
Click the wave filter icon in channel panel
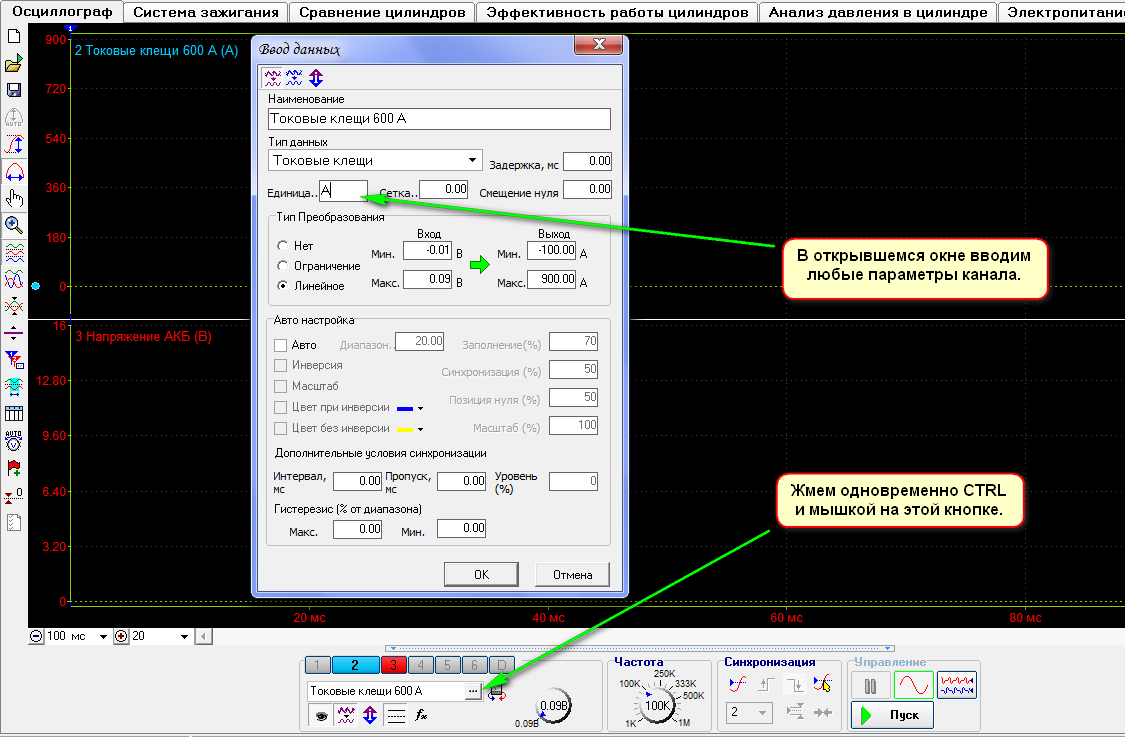click(346, 715)
